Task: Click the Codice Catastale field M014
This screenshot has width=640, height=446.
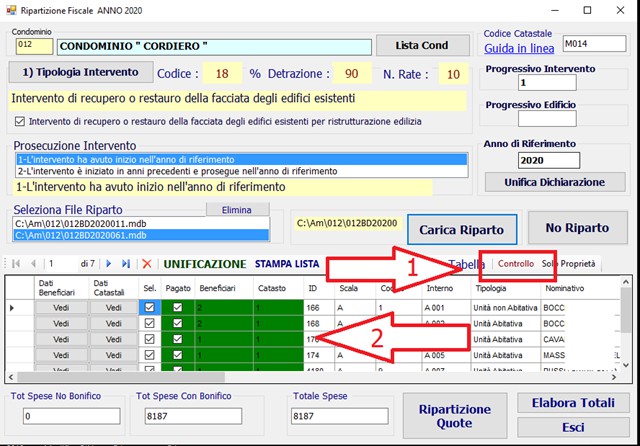Action: point(594,44)
